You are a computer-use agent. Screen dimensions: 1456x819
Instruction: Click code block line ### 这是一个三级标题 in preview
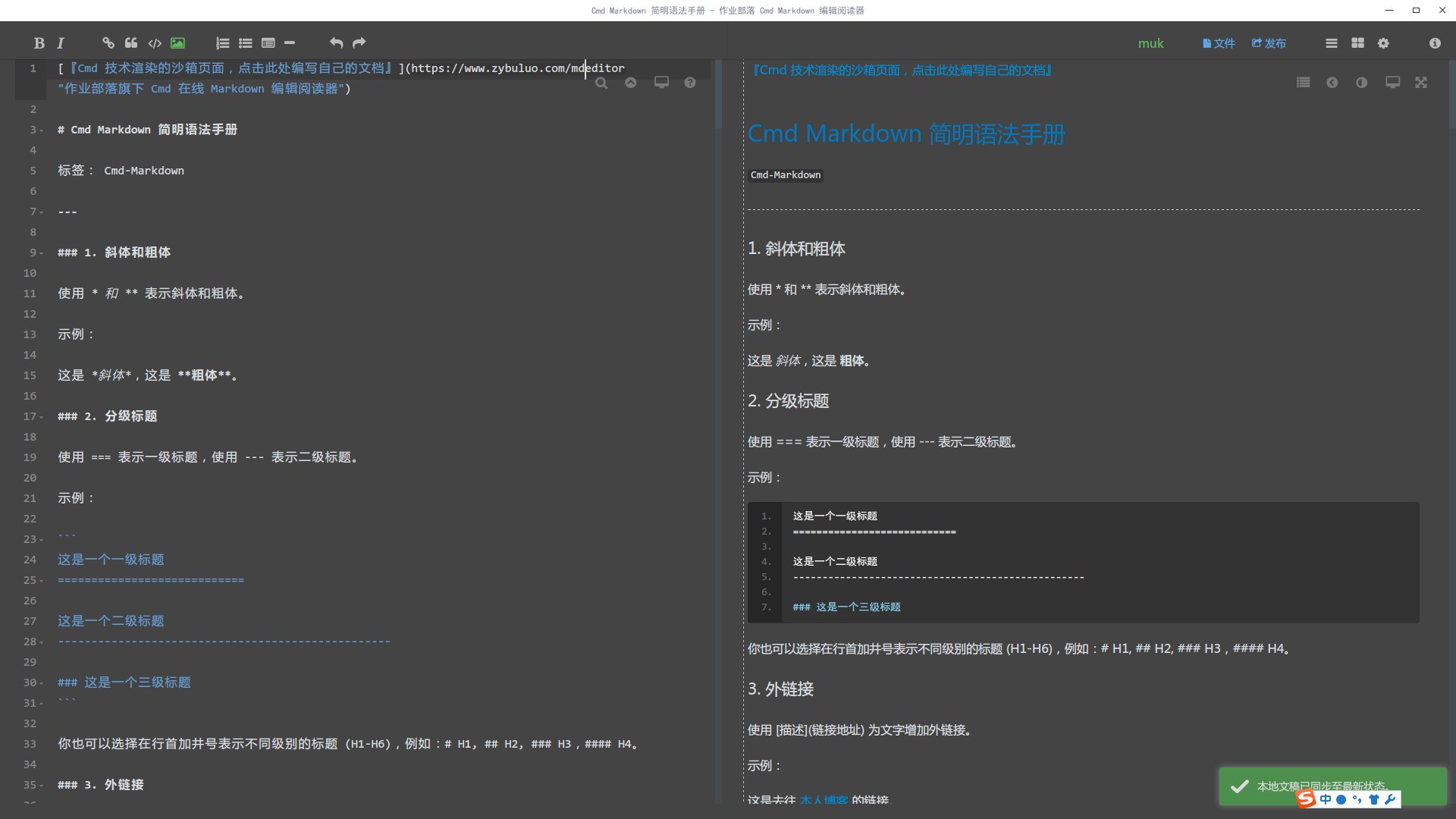tap(847, 607)
